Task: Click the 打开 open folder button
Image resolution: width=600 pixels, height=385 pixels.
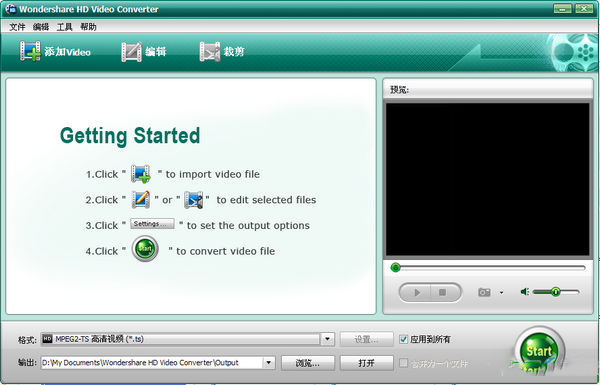Action: pyautogui.click(x=366, y=363)
